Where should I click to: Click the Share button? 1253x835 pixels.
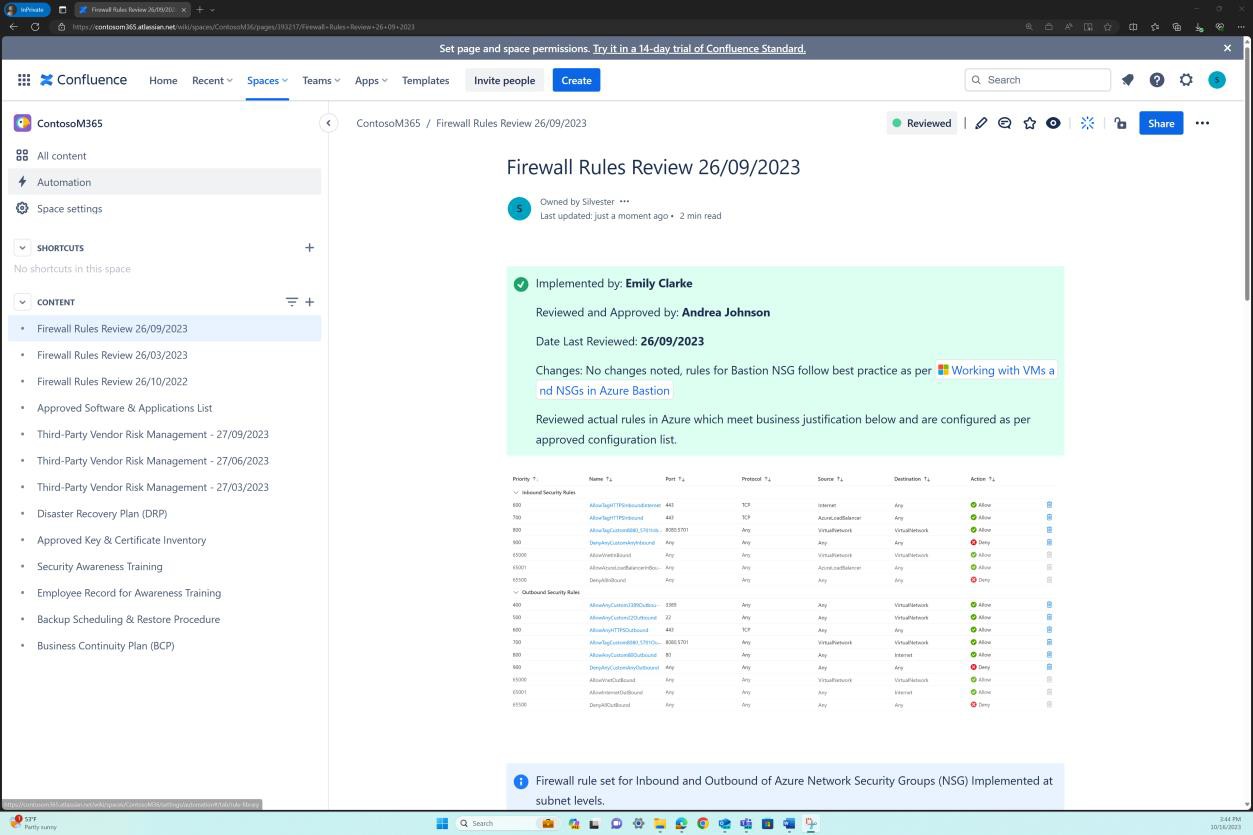[x=1161, y=123]
